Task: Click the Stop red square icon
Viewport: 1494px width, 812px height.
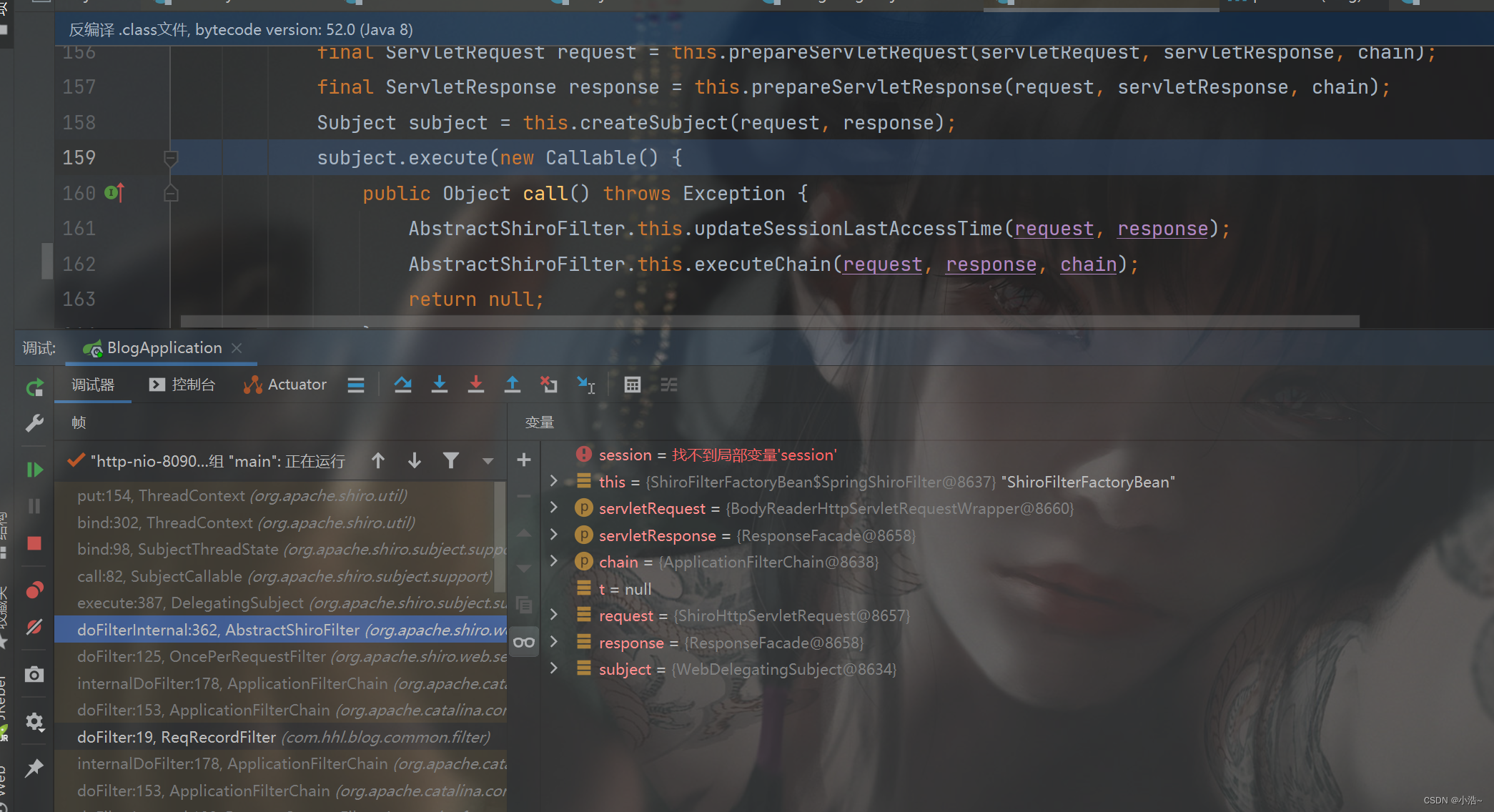Action: [34, 543]
